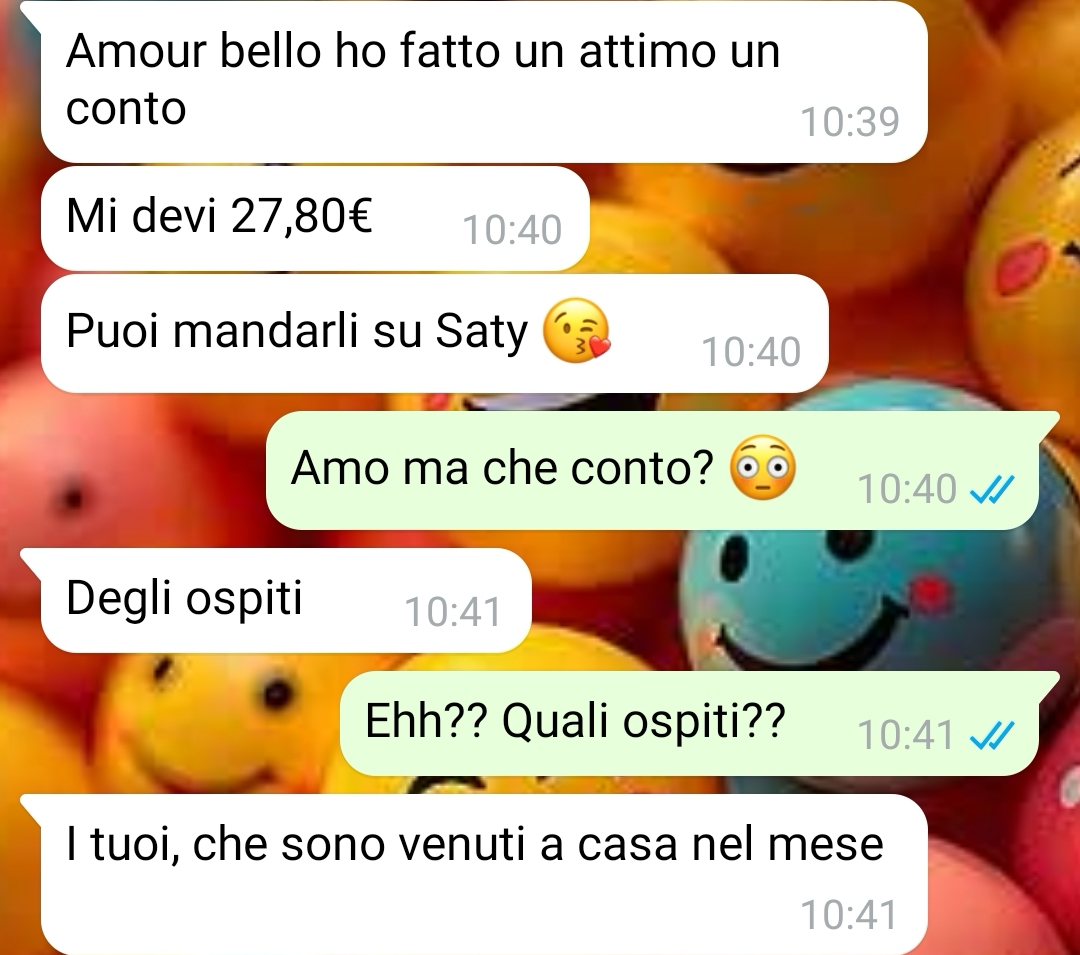1080x955 pixels.
Task: Select the 'Mi devi 27,80€' message bubble
Action: pos(315,218)
